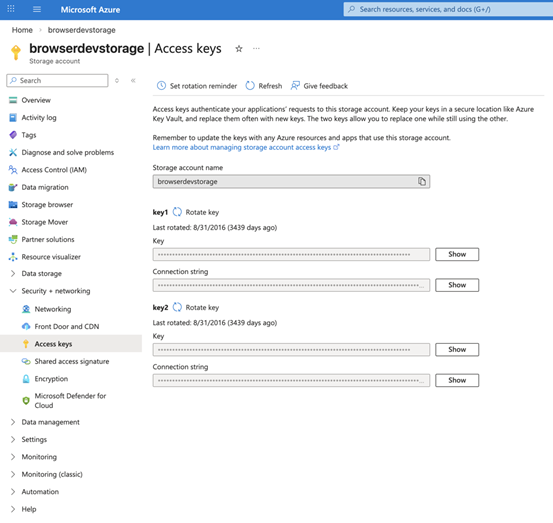Open Networking under Security + networking
Screen dimensions: 553x523
pos(53,309)
